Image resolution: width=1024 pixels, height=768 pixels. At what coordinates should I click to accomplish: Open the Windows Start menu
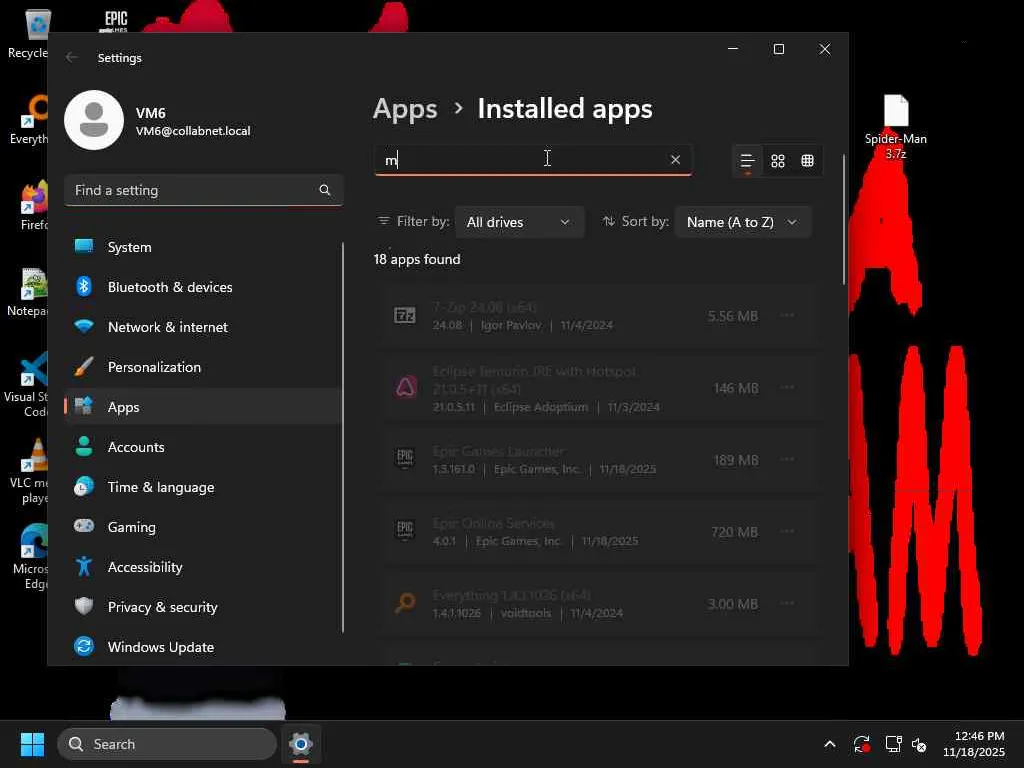tap(32, 744)
